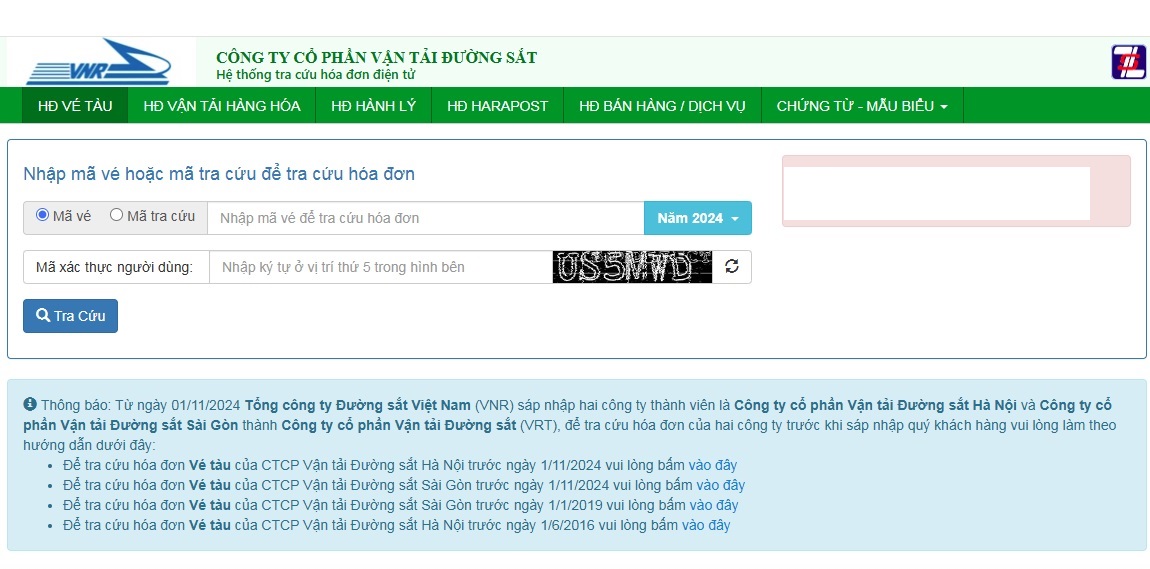Open 'vào đây' link for Hà Nội before 1/6/2016
The height and width of the screenshot is (569, 1150).
706,525
